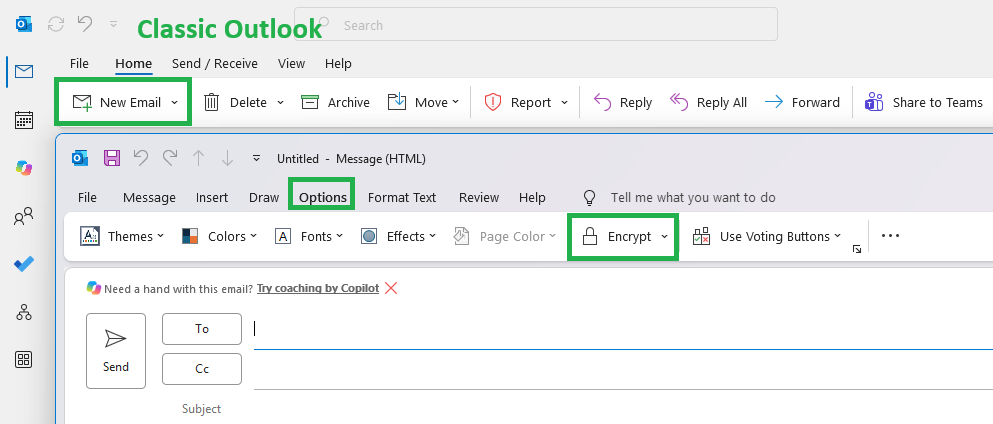Click Undo in main Outlook title bar

85,24
